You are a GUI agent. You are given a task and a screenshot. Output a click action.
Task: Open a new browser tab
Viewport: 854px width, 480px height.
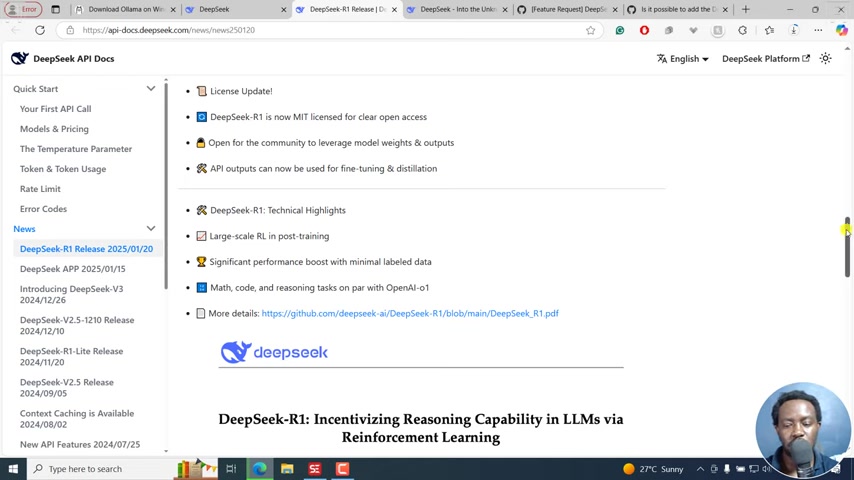click(x=746, y=9)
